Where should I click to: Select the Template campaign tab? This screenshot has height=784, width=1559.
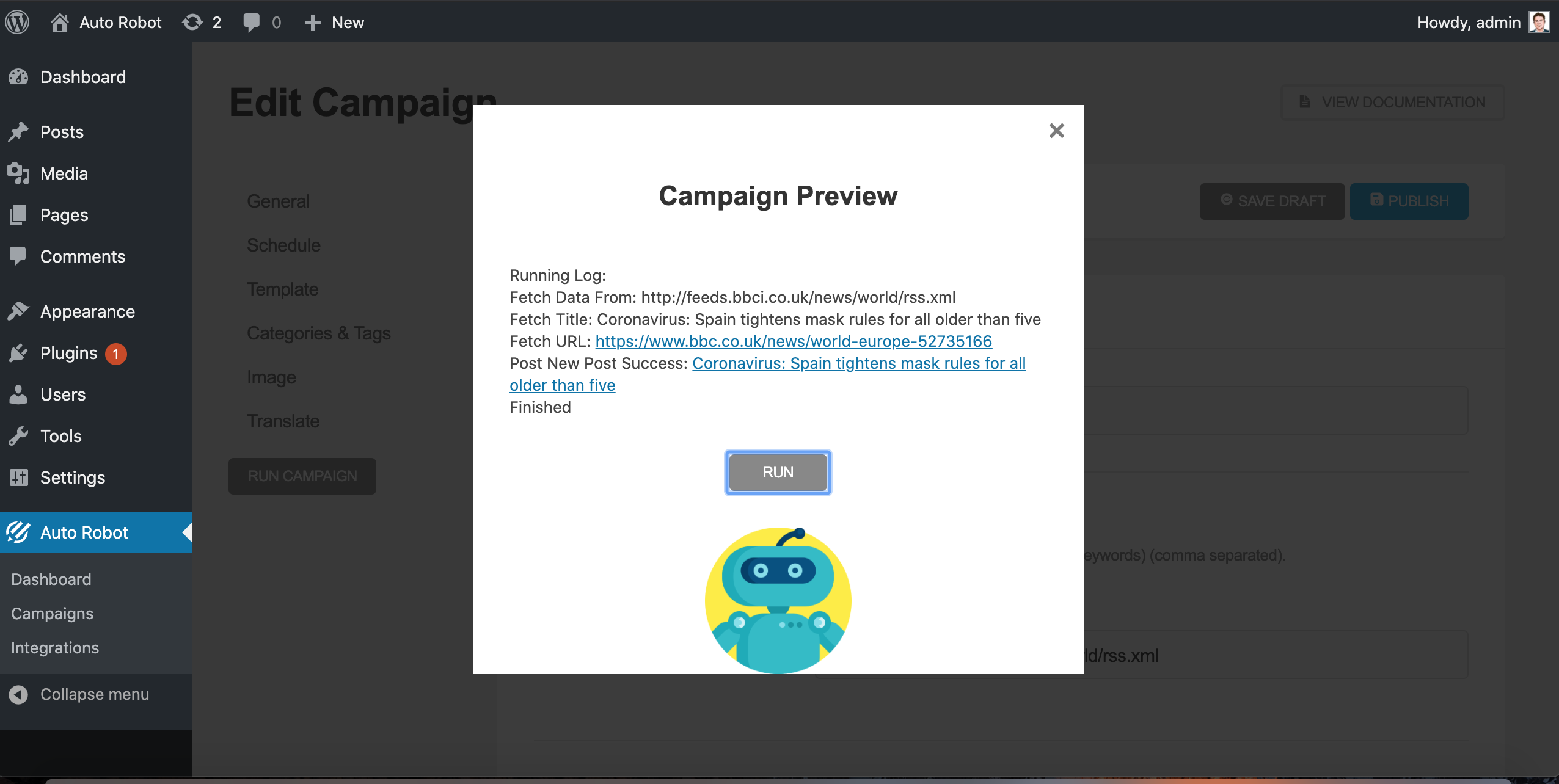283,289
